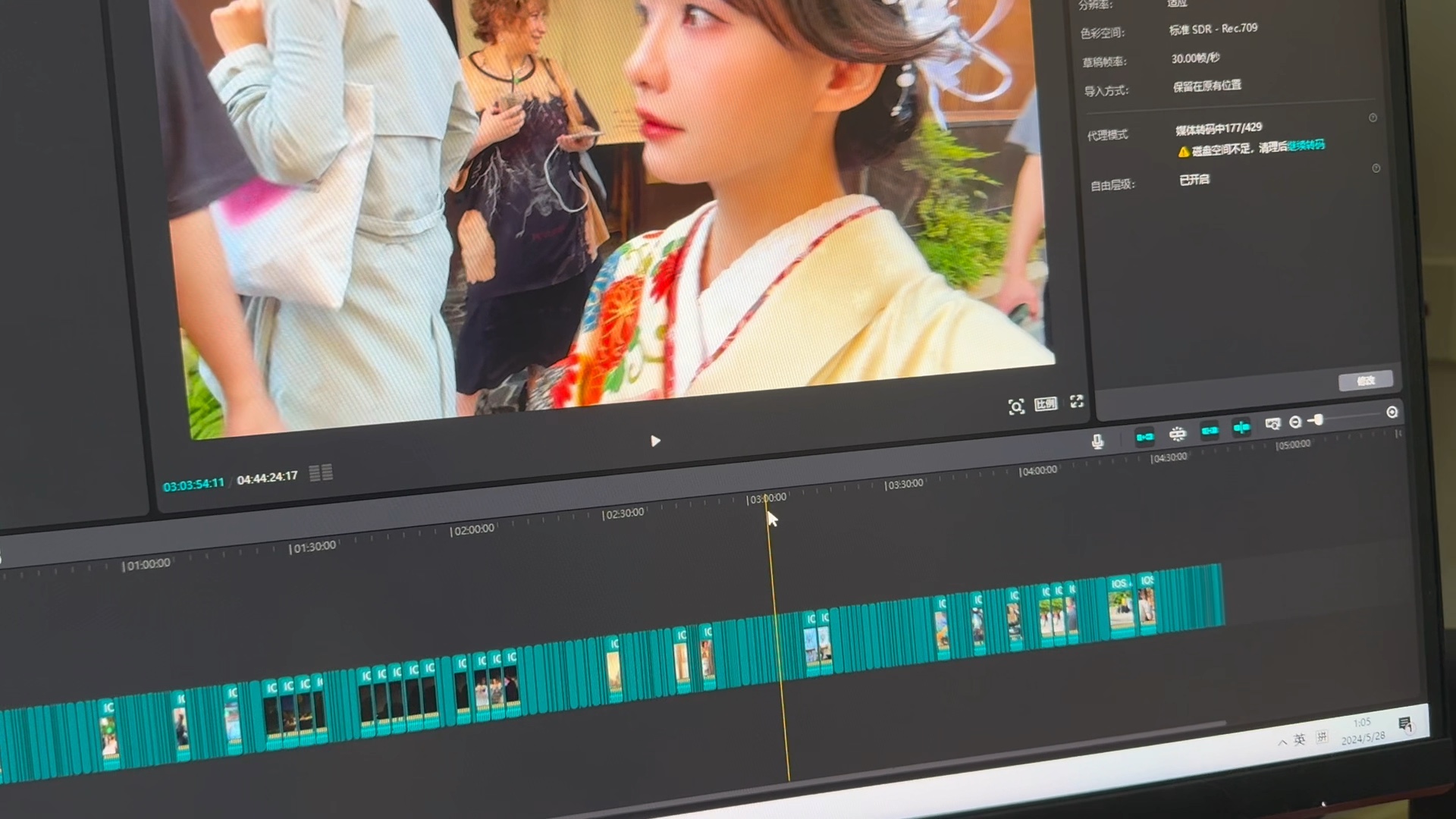
Task: Click the timeline zoom slider handle
Action: pos(1319,419)
